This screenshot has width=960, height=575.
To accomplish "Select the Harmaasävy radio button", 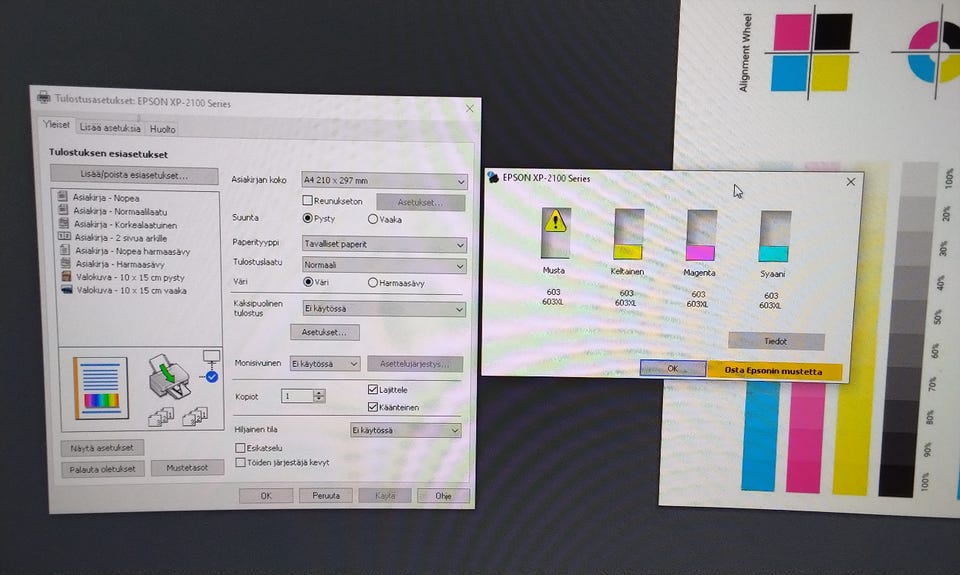I will 372,282.
